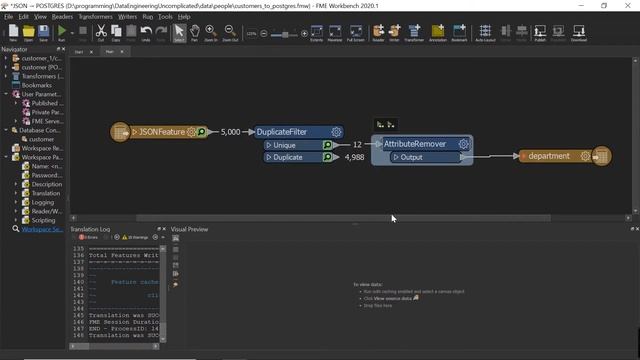The width and height of the screenshot is (640, 360).
Task: Open the Tools menu
Action: coord(165,17)
